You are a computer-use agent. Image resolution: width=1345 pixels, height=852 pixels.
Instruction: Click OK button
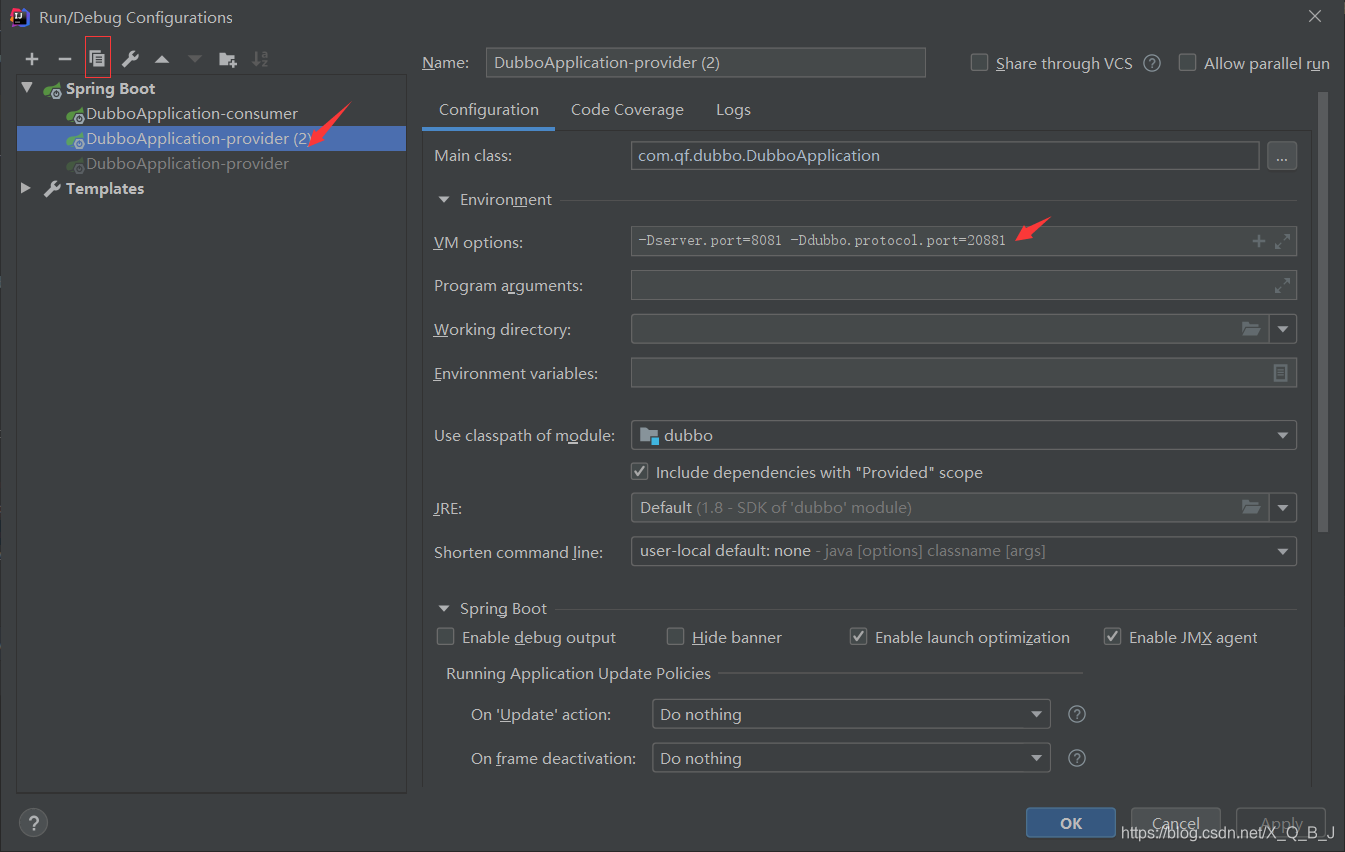(1071, 823)
